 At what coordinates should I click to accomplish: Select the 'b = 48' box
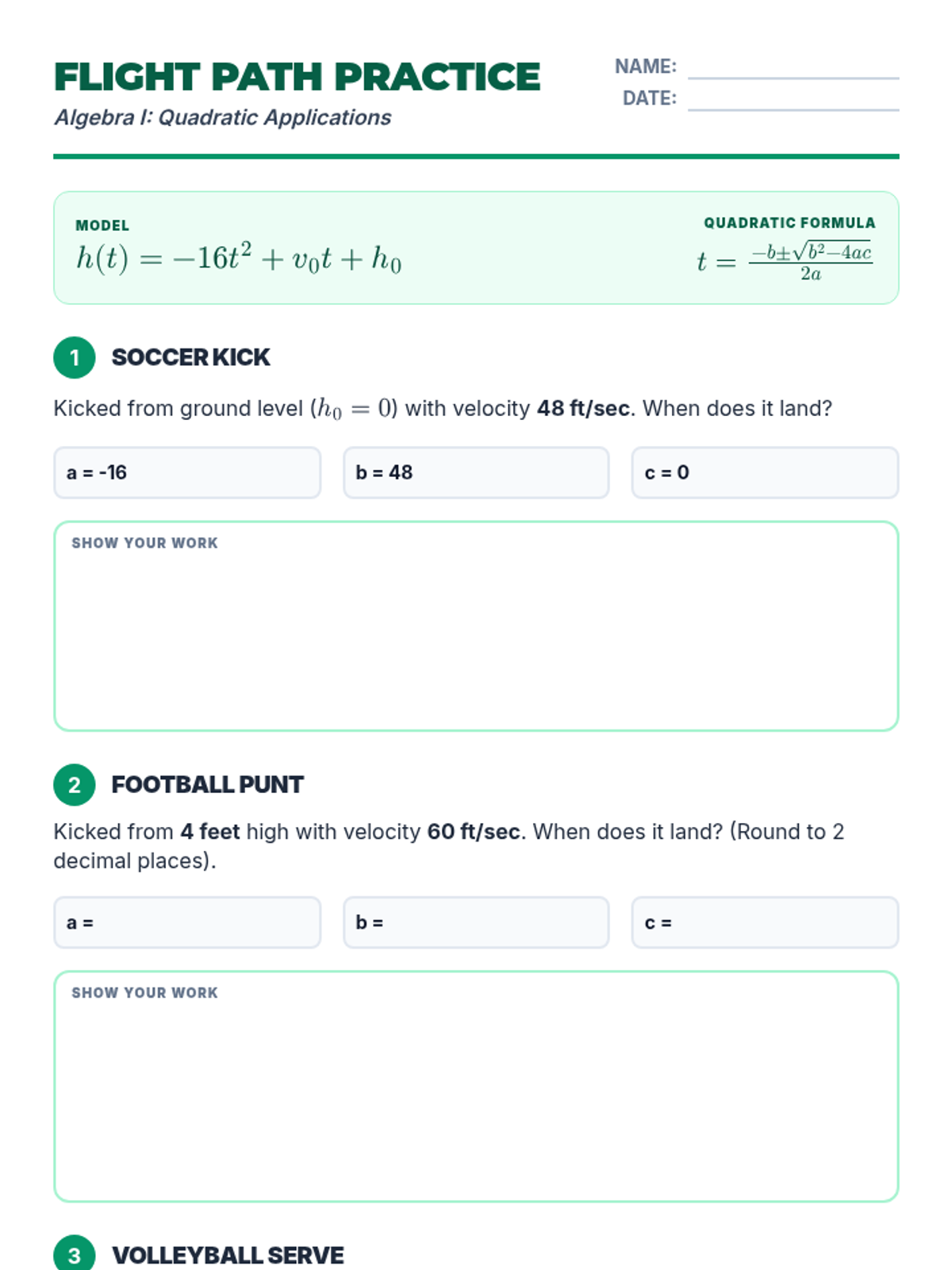pos(476,473)
